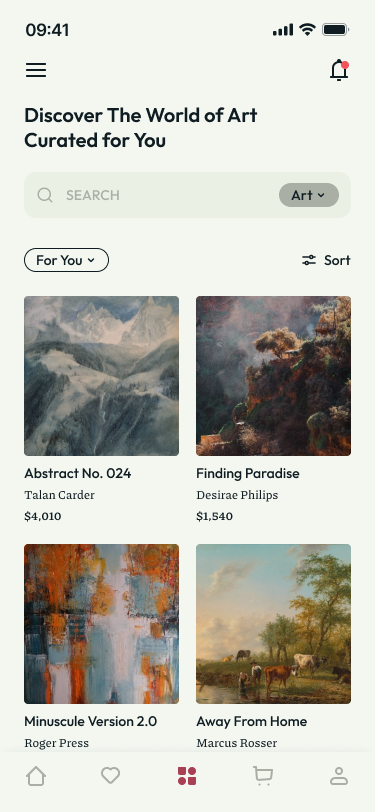Open Away From Home painting image
This screenshot has width=375, height=812.
pos(273,624)
